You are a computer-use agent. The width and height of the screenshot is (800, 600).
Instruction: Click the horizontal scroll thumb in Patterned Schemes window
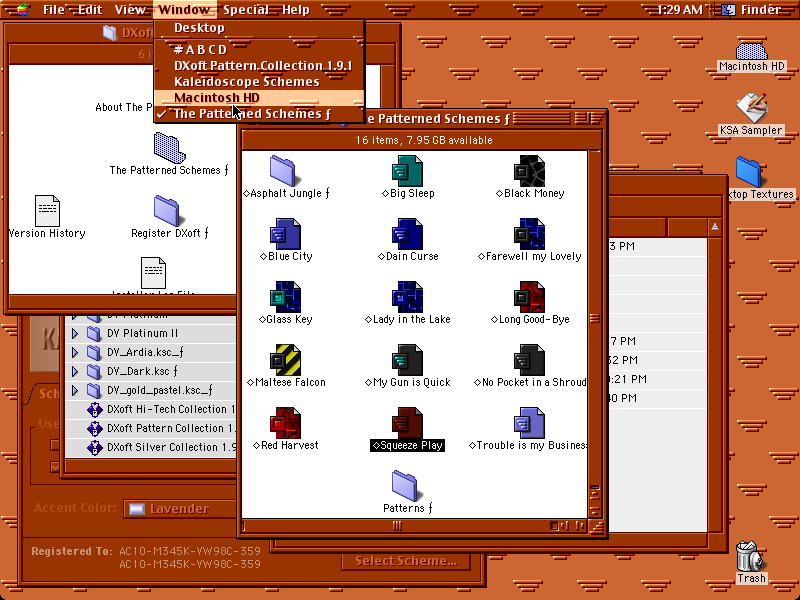point(397,526)
